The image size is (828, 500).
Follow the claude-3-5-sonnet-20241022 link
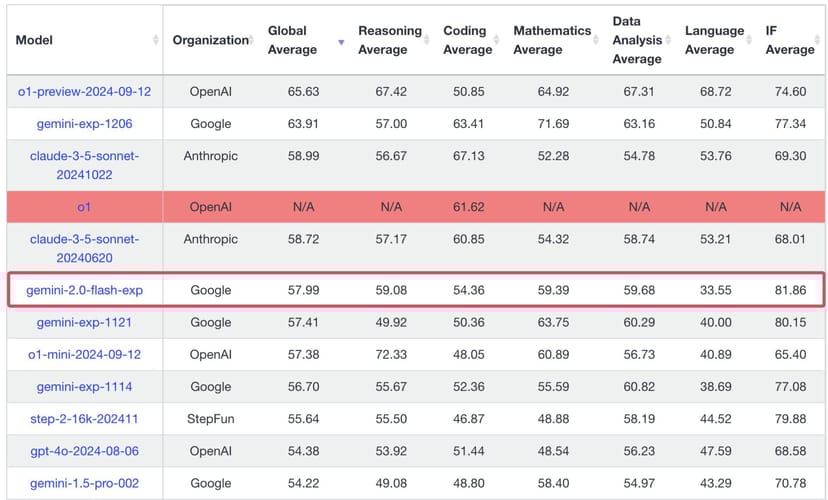point(84,164)
